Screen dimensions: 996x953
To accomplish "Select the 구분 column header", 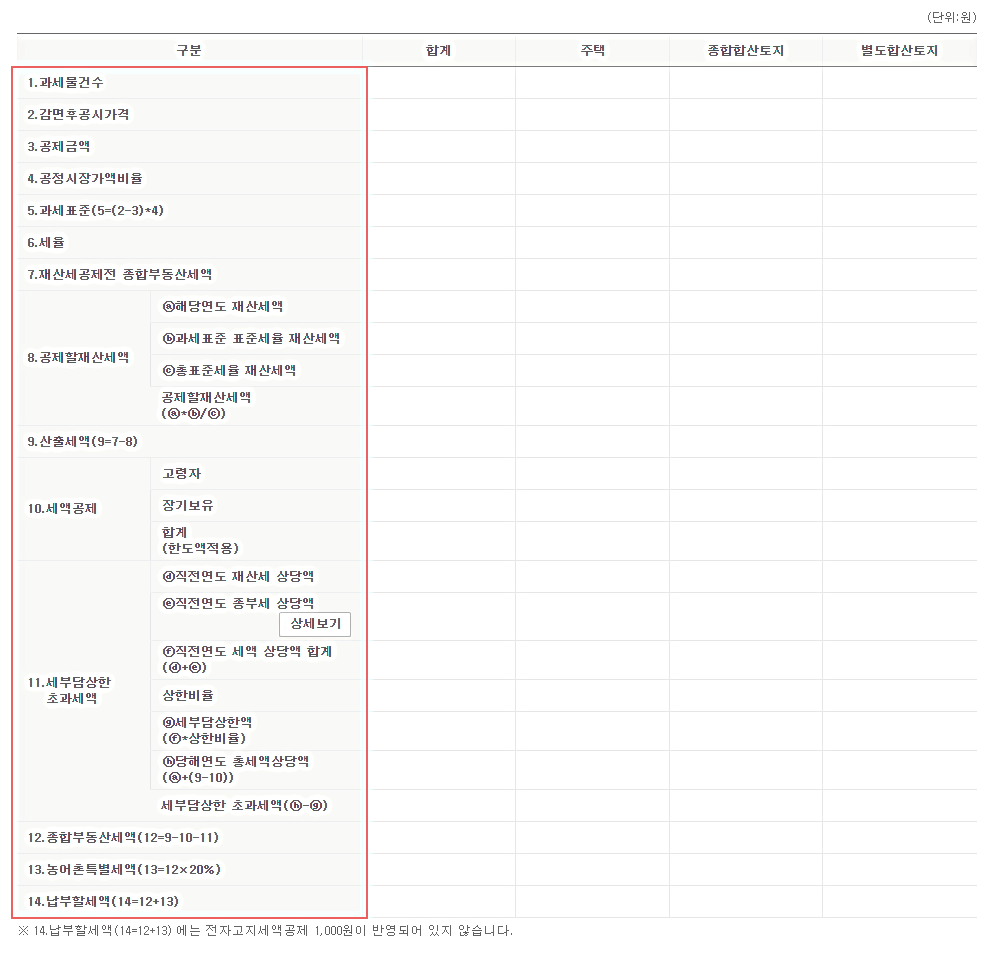I will click(189, 50).
